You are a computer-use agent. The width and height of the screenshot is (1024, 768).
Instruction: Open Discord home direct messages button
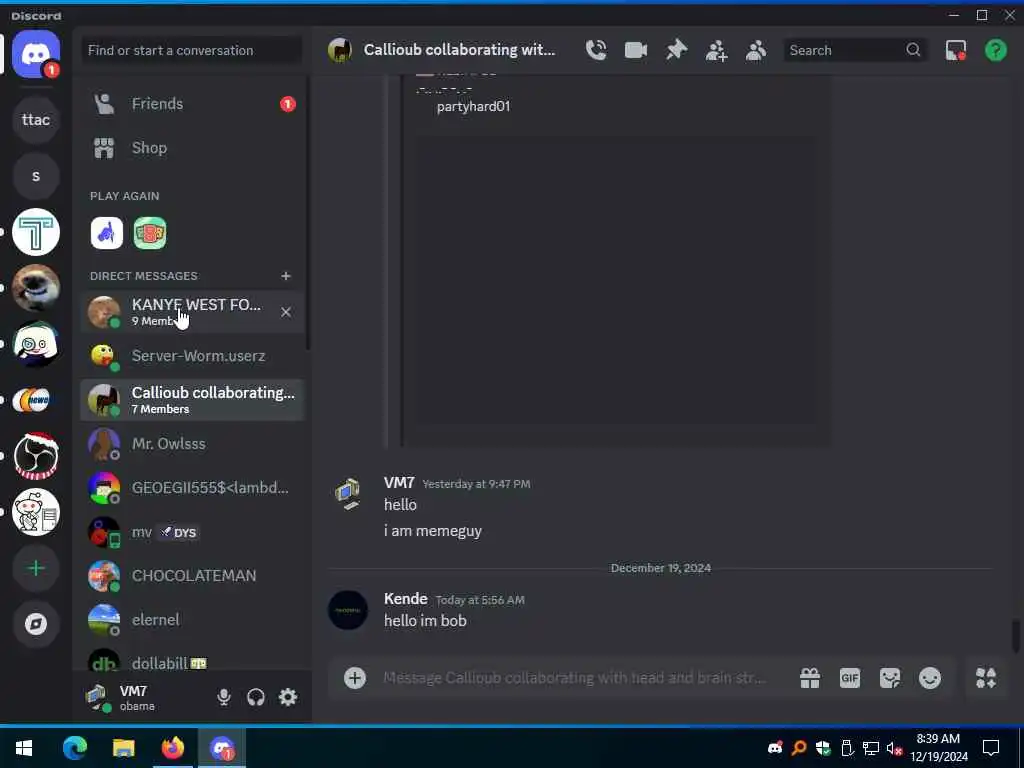tap(36, 54)
